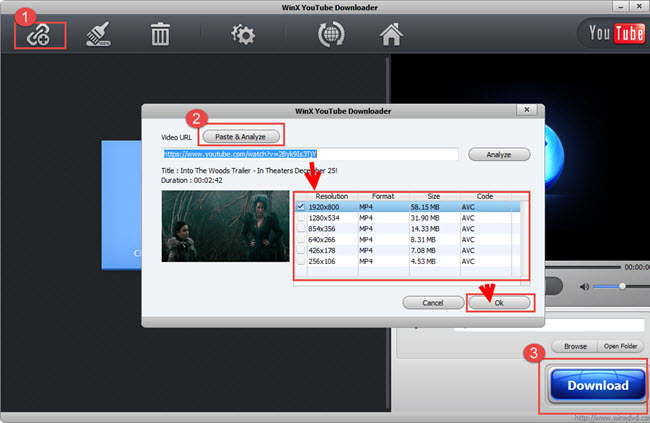Click the video title text line
650x423 pixels.
pos(249,170)
